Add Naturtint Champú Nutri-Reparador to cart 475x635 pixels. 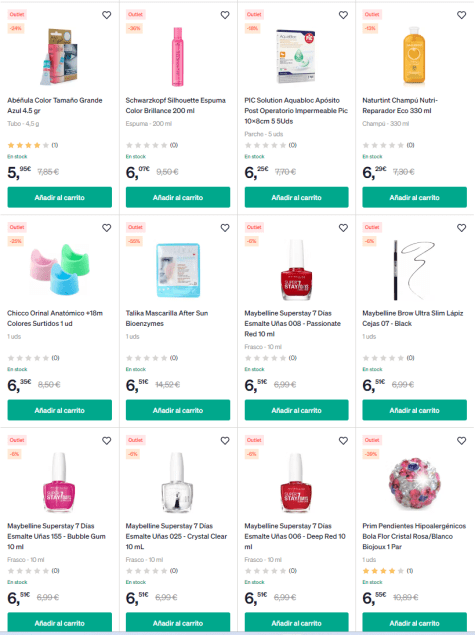414,197
